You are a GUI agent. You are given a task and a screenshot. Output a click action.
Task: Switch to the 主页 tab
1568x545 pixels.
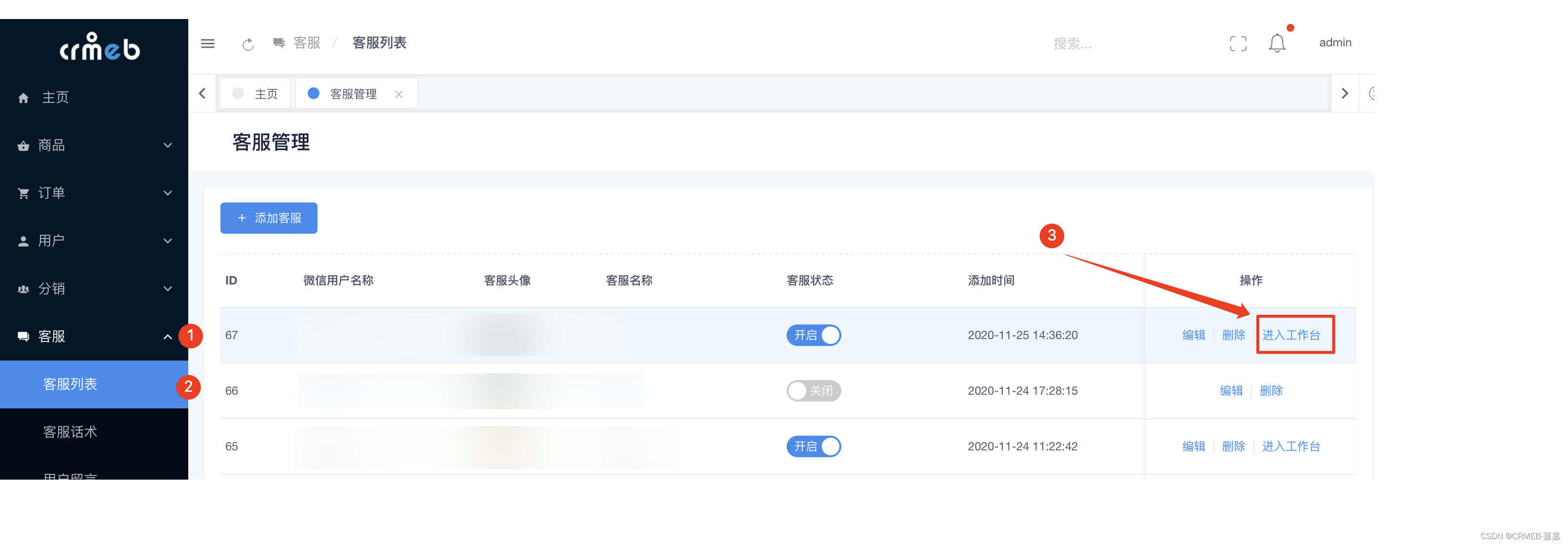[256, 94]
